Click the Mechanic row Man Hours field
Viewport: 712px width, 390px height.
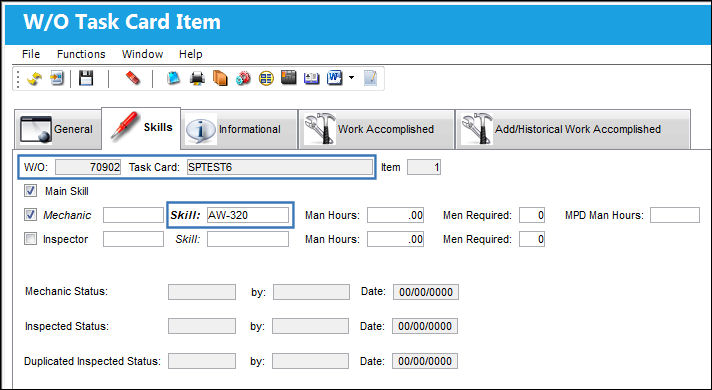click(396, 215)
